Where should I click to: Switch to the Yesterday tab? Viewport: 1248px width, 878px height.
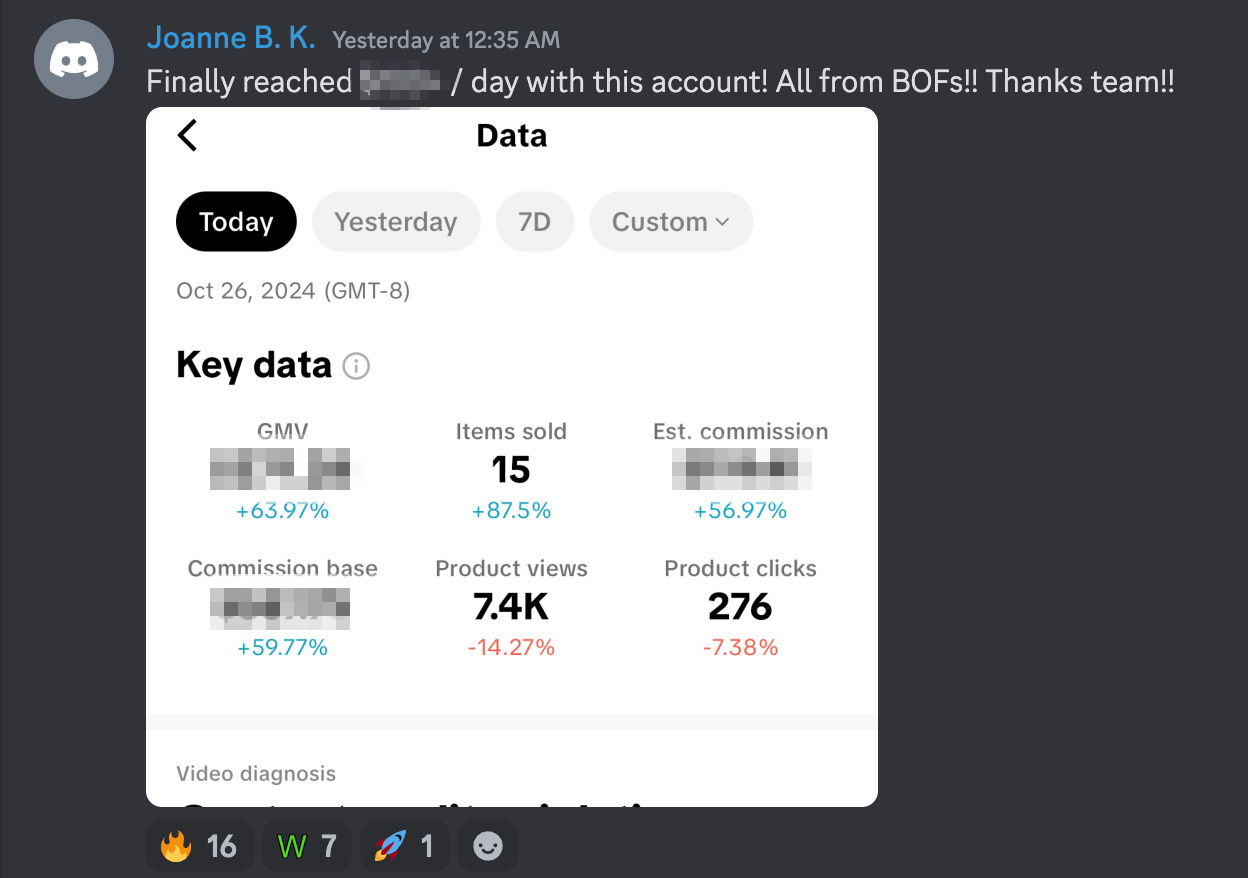(395, 222)
